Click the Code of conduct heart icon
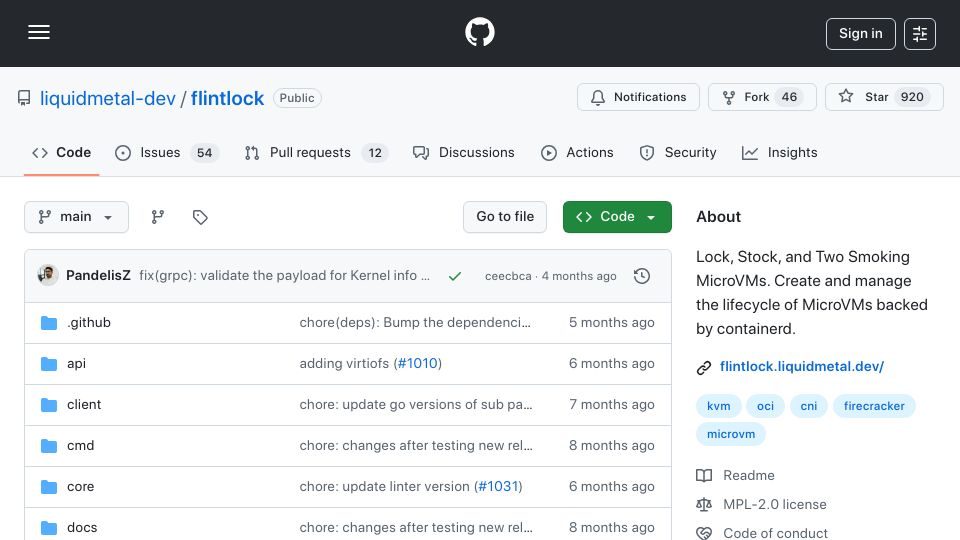The height and width of the screenshot is (540, 960). click(704, 533)
